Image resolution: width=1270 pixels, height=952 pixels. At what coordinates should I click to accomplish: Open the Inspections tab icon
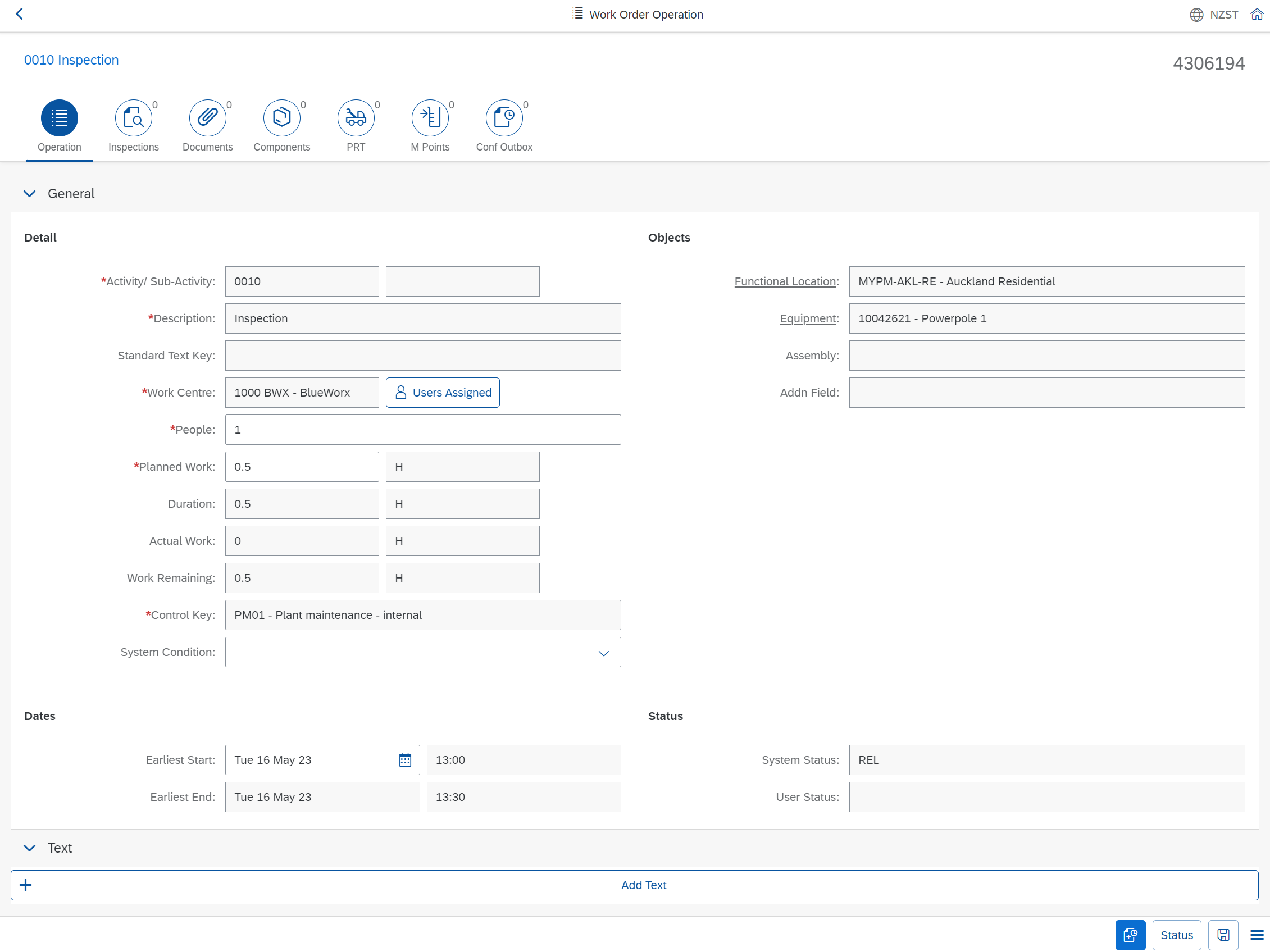point(133,118)
